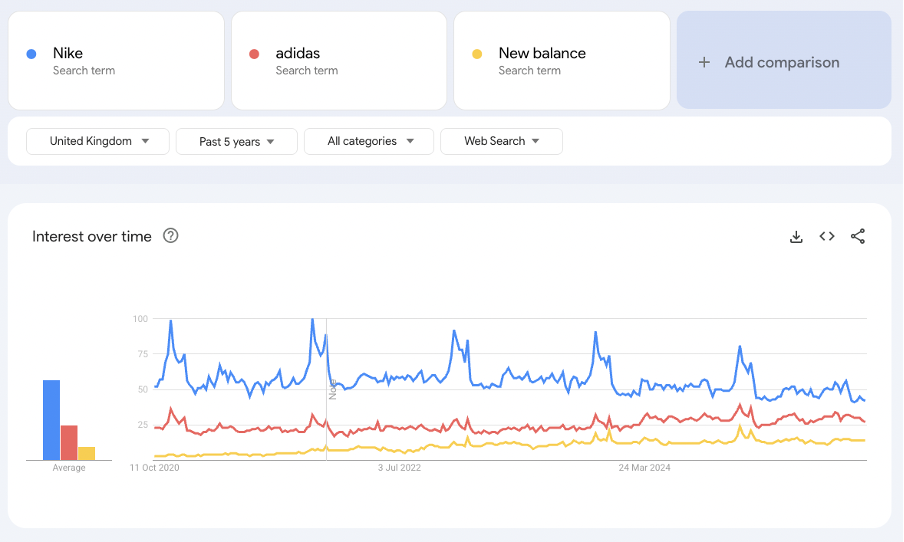This screenshot has width=904, height=542.
Task: Click the yellow dot beside New balance
Action: point(477,54)
